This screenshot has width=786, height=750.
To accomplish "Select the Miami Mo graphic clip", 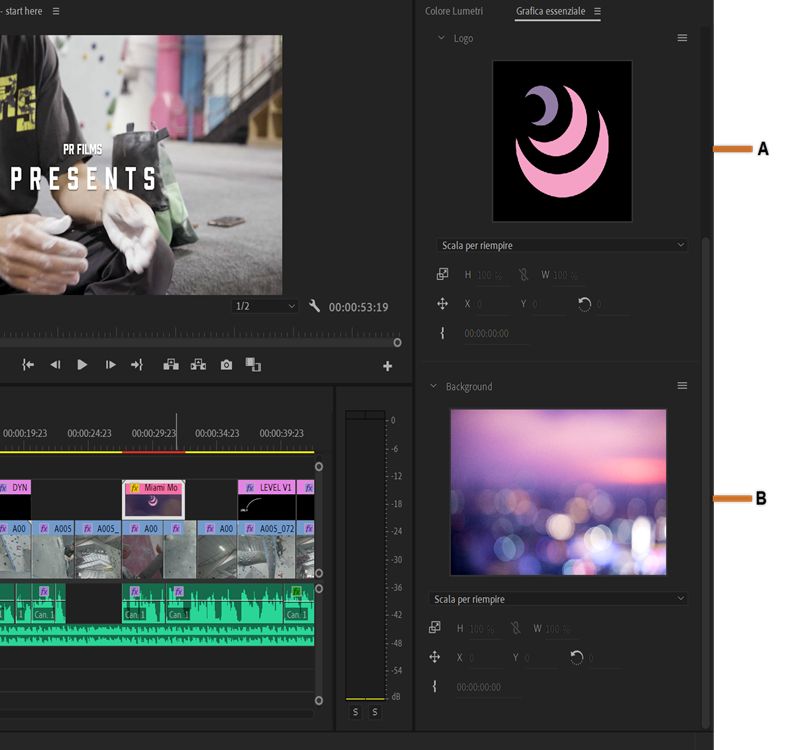I will (154, 500).
